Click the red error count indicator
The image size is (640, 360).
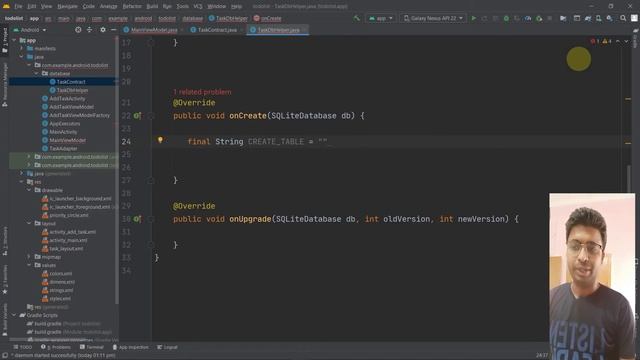tap(595, 41)
